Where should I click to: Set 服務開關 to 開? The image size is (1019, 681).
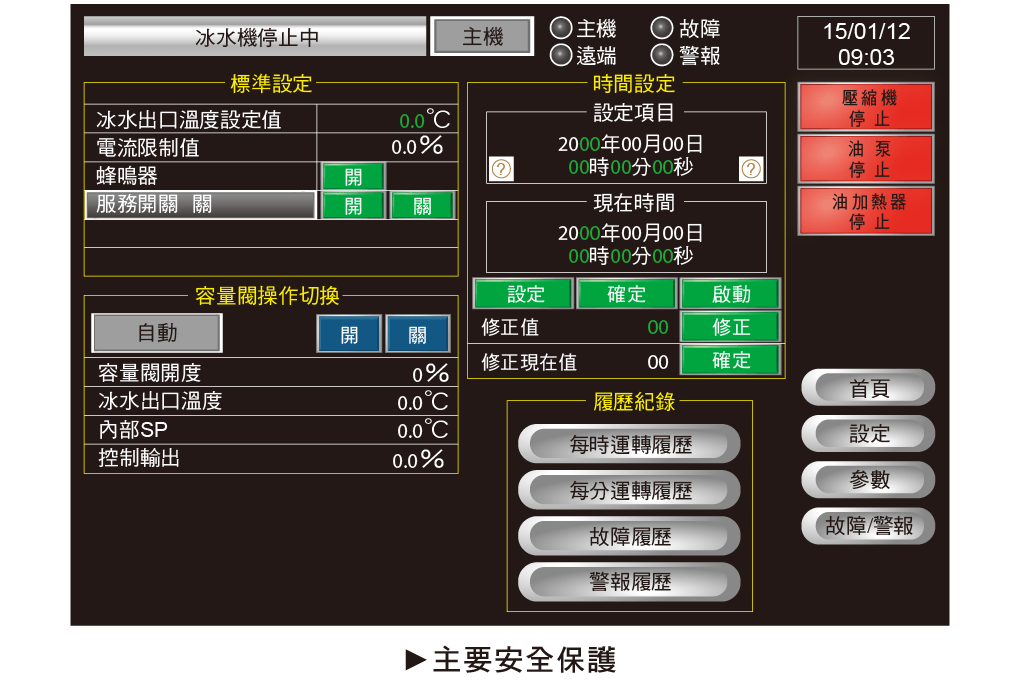pyautogui.click(x=354, y=205)
